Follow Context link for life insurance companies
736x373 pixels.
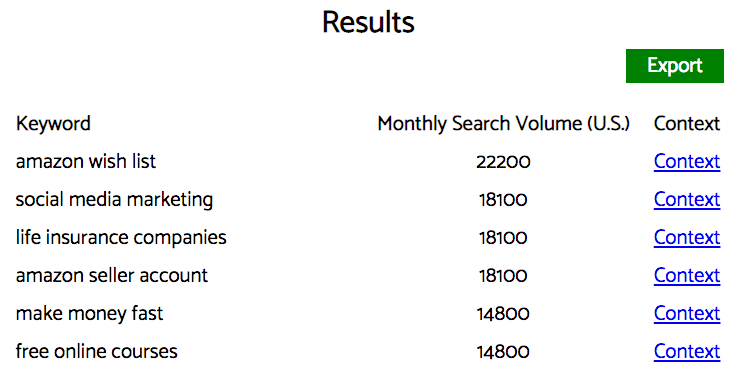click(x=687, y=237)
